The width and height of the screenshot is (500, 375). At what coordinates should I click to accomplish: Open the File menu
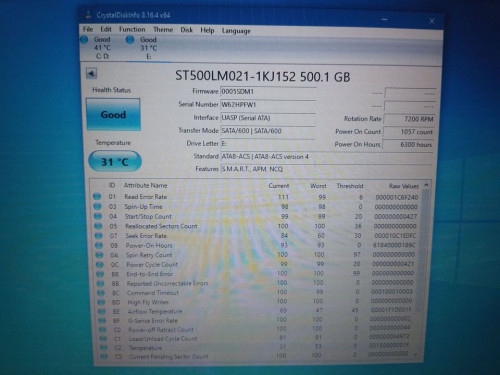[88, 29]
